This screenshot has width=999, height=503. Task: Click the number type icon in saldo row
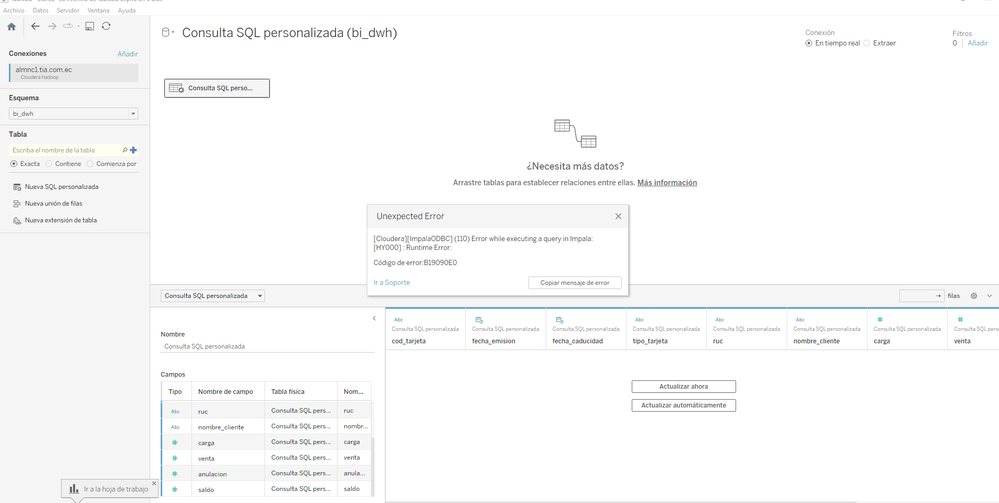[x=175, y=490]
